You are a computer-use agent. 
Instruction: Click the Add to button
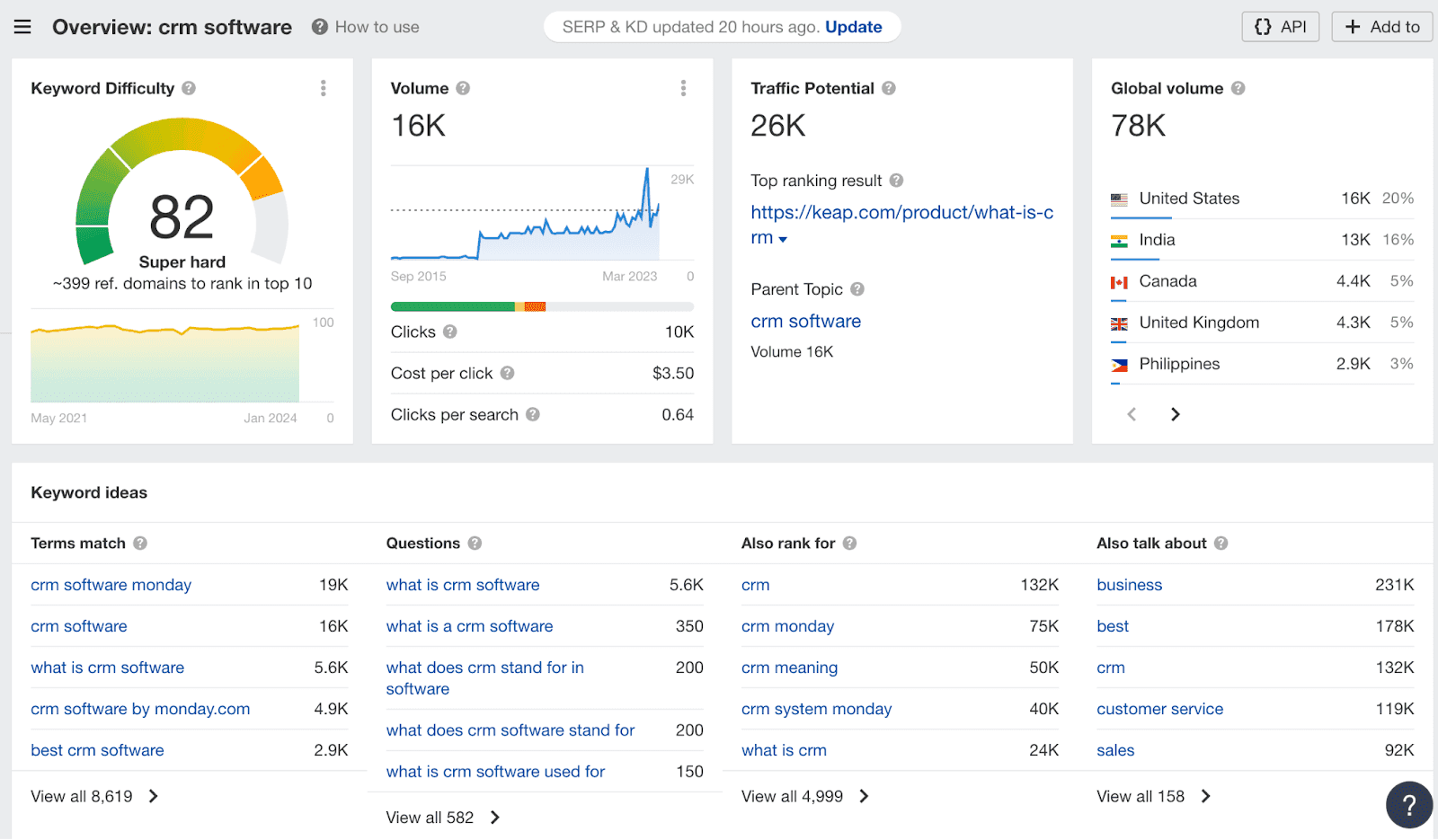coord(1381,26)
